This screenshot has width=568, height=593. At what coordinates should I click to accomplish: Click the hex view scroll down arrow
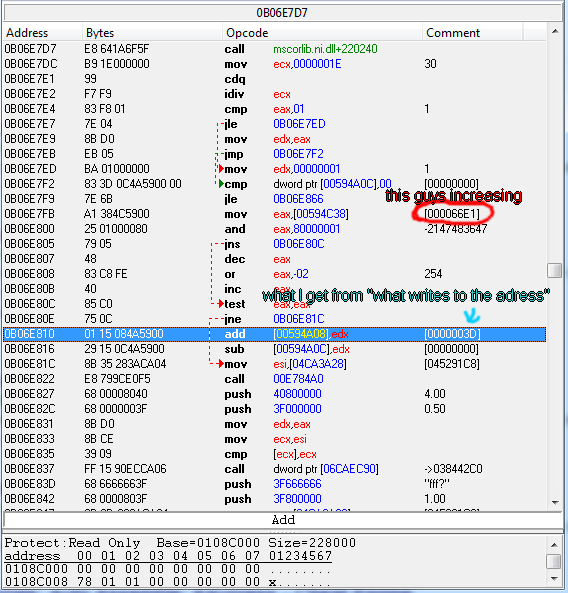click(554, 579)
